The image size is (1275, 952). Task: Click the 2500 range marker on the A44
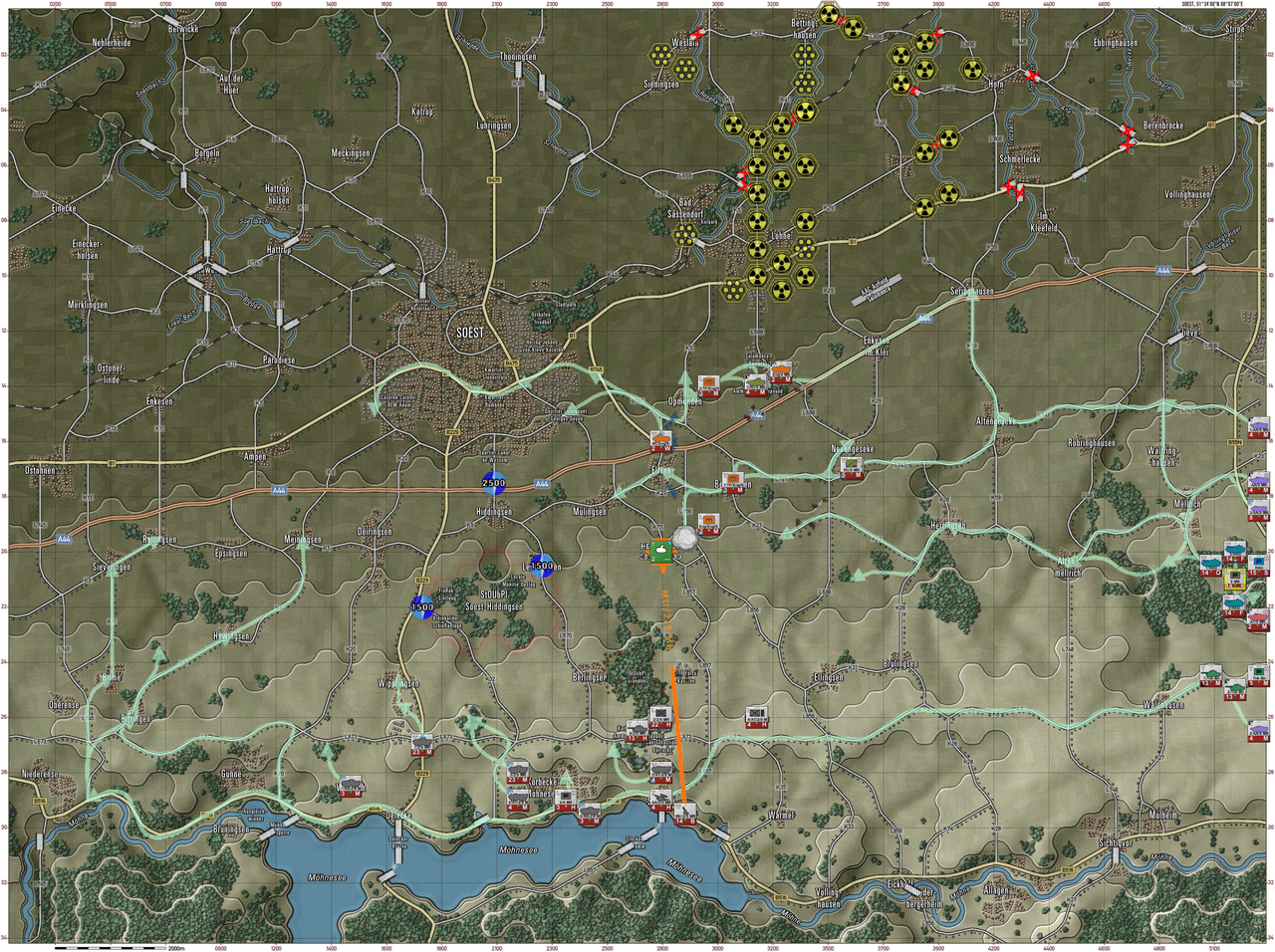click(494, 483)
